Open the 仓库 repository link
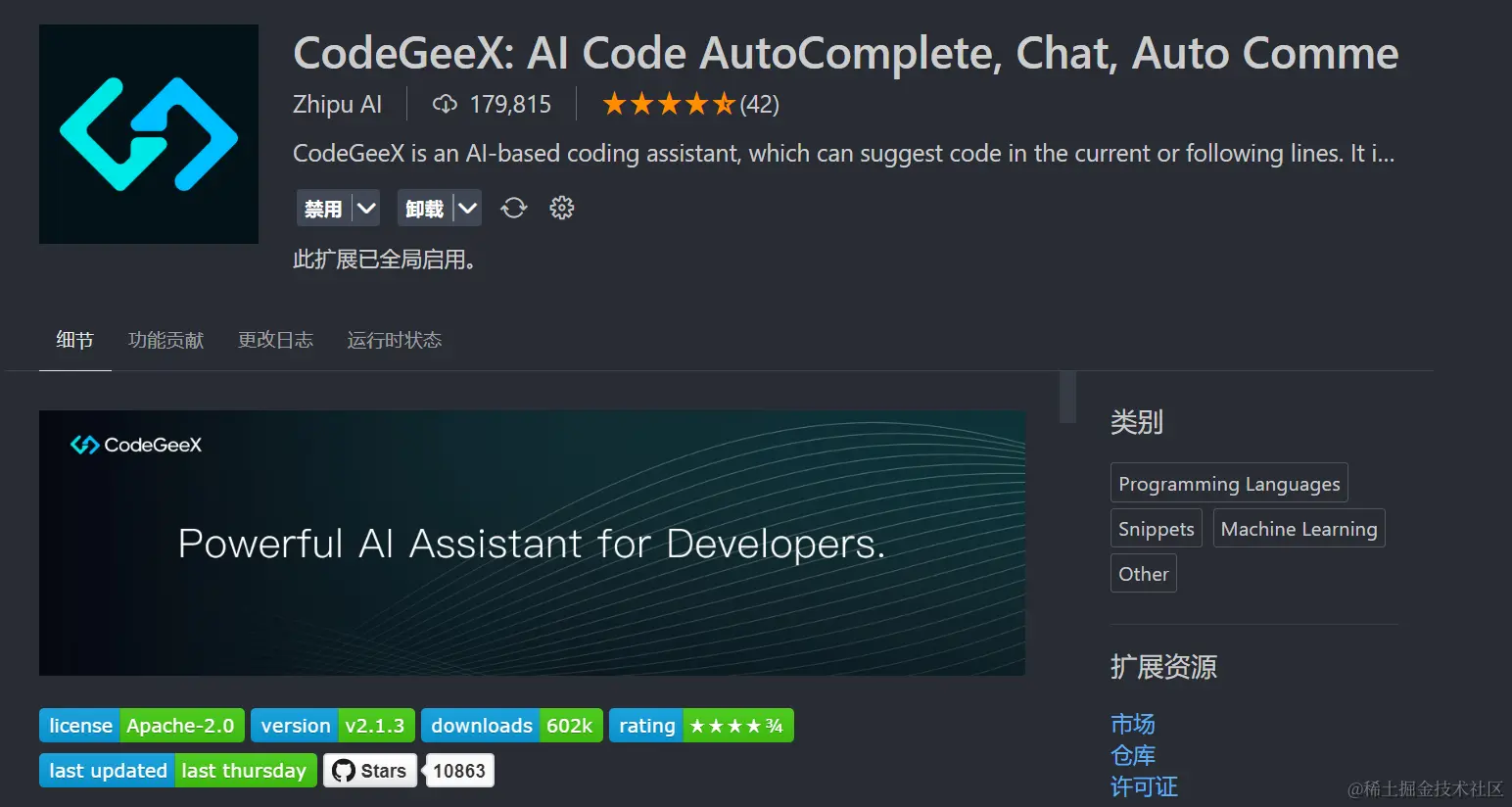Viewport: 1512px width, 807px height. (1133, 755)
